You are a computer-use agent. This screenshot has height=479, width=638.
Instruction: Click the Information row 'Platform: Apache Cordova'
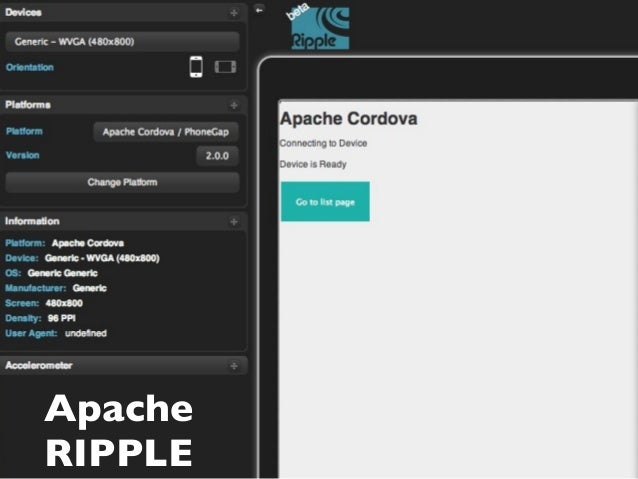pyautogui.click(x=64, y=243)
